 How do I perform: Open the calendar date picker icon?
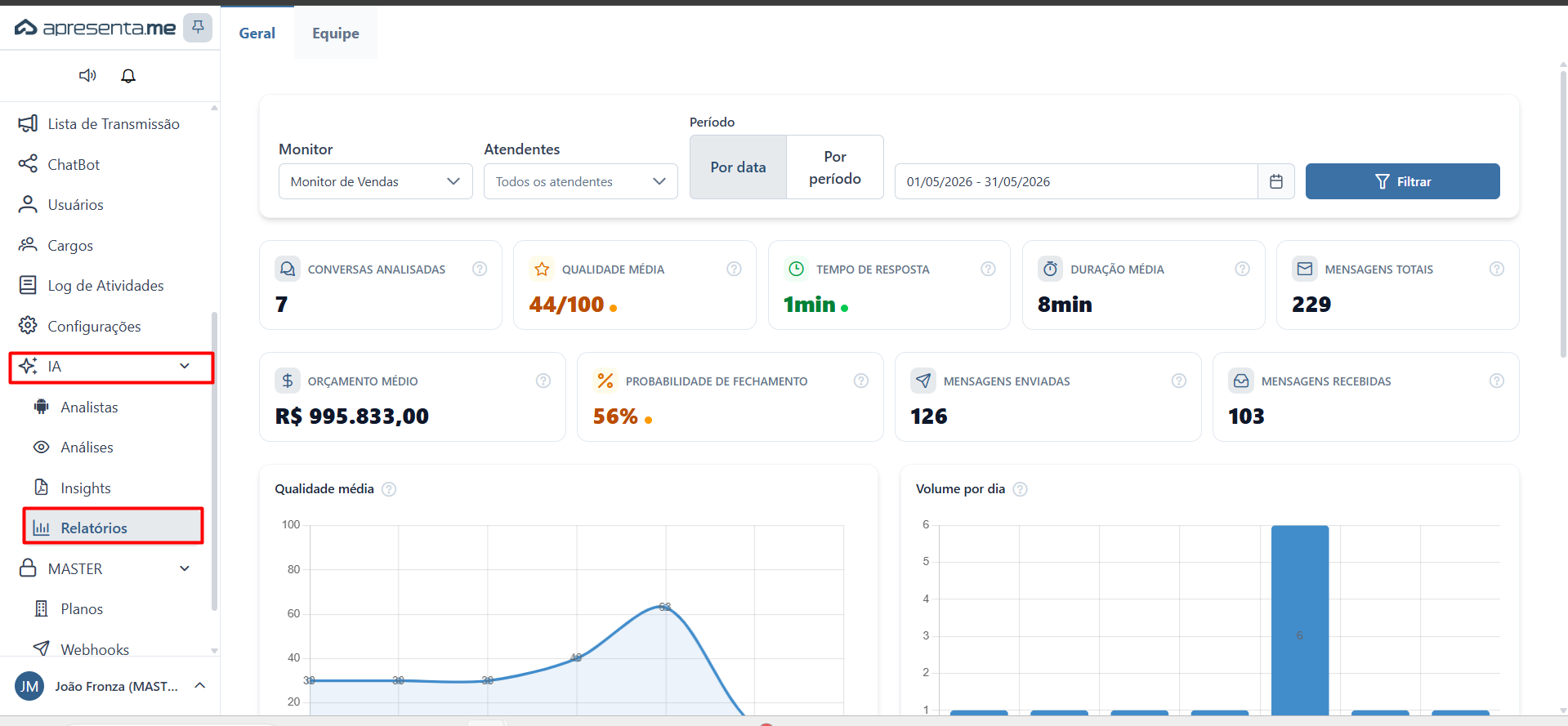tap(1276, 181)
